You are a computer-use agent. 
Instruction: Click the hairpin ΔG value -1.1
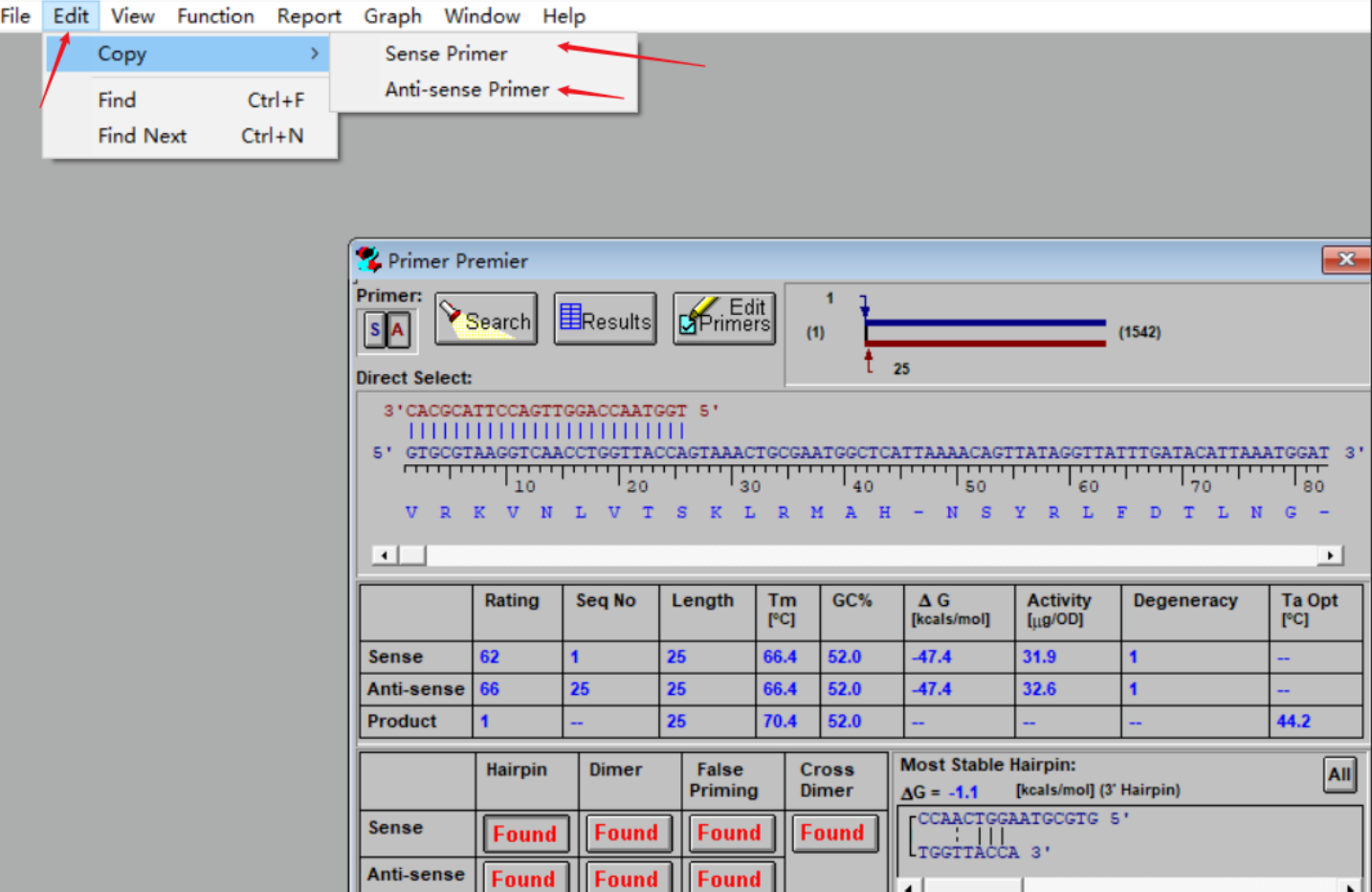(963, 792)
